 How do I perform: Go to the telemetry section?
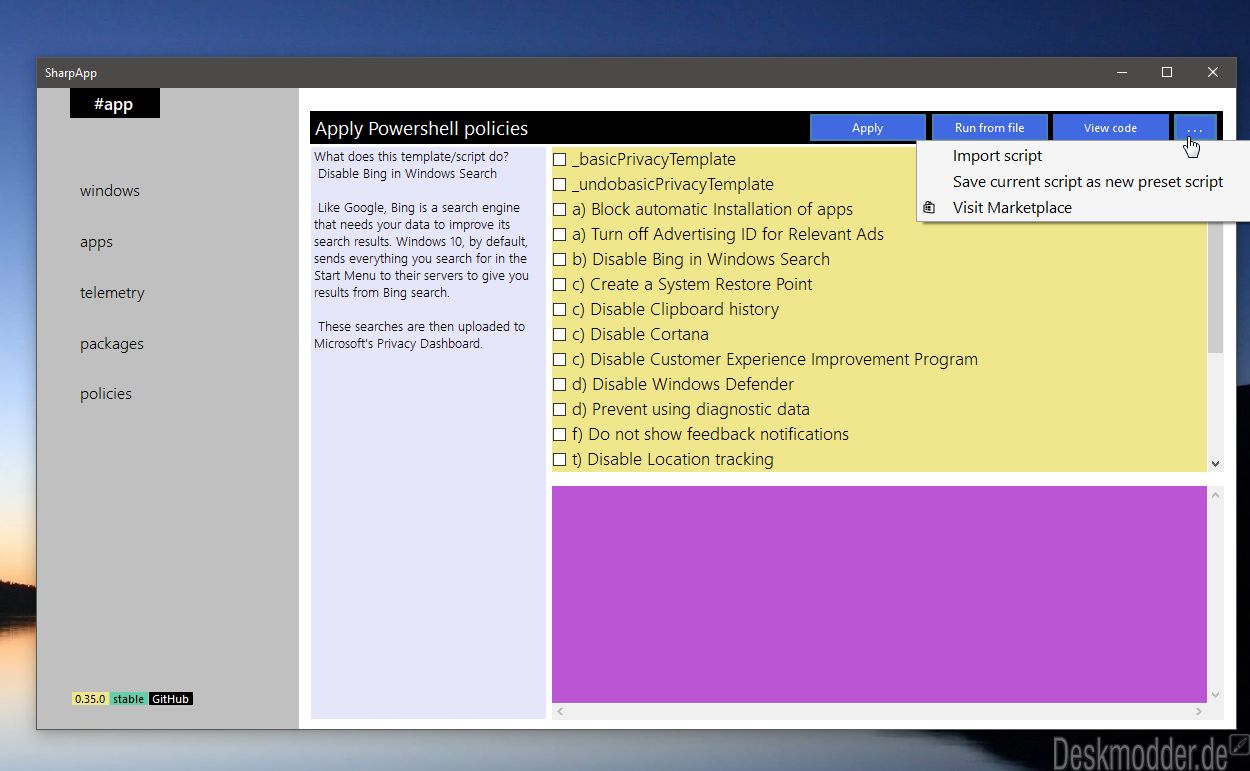click(112, 293)
